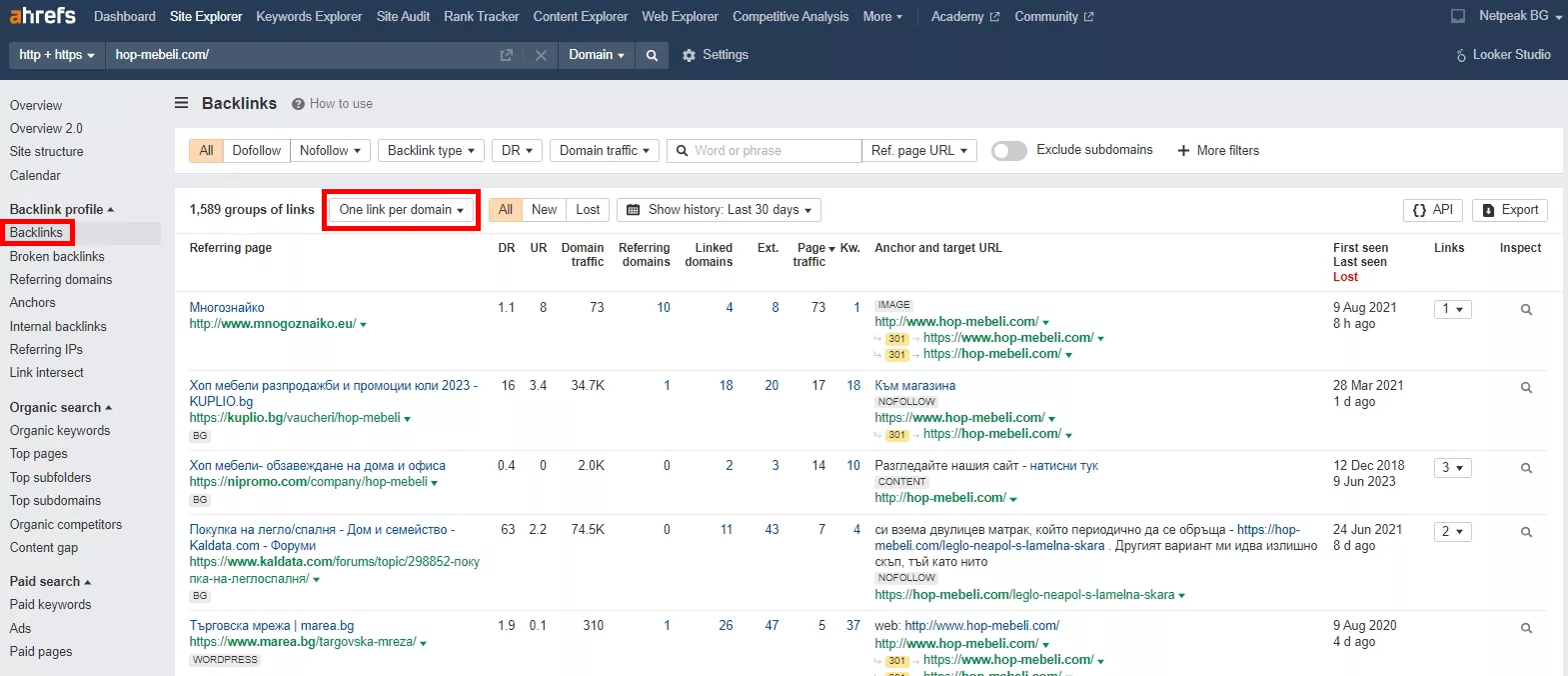This screenshot has width=1568, height=676.
Task: Open Dashboard tab
Action: [x=125, y=16]
